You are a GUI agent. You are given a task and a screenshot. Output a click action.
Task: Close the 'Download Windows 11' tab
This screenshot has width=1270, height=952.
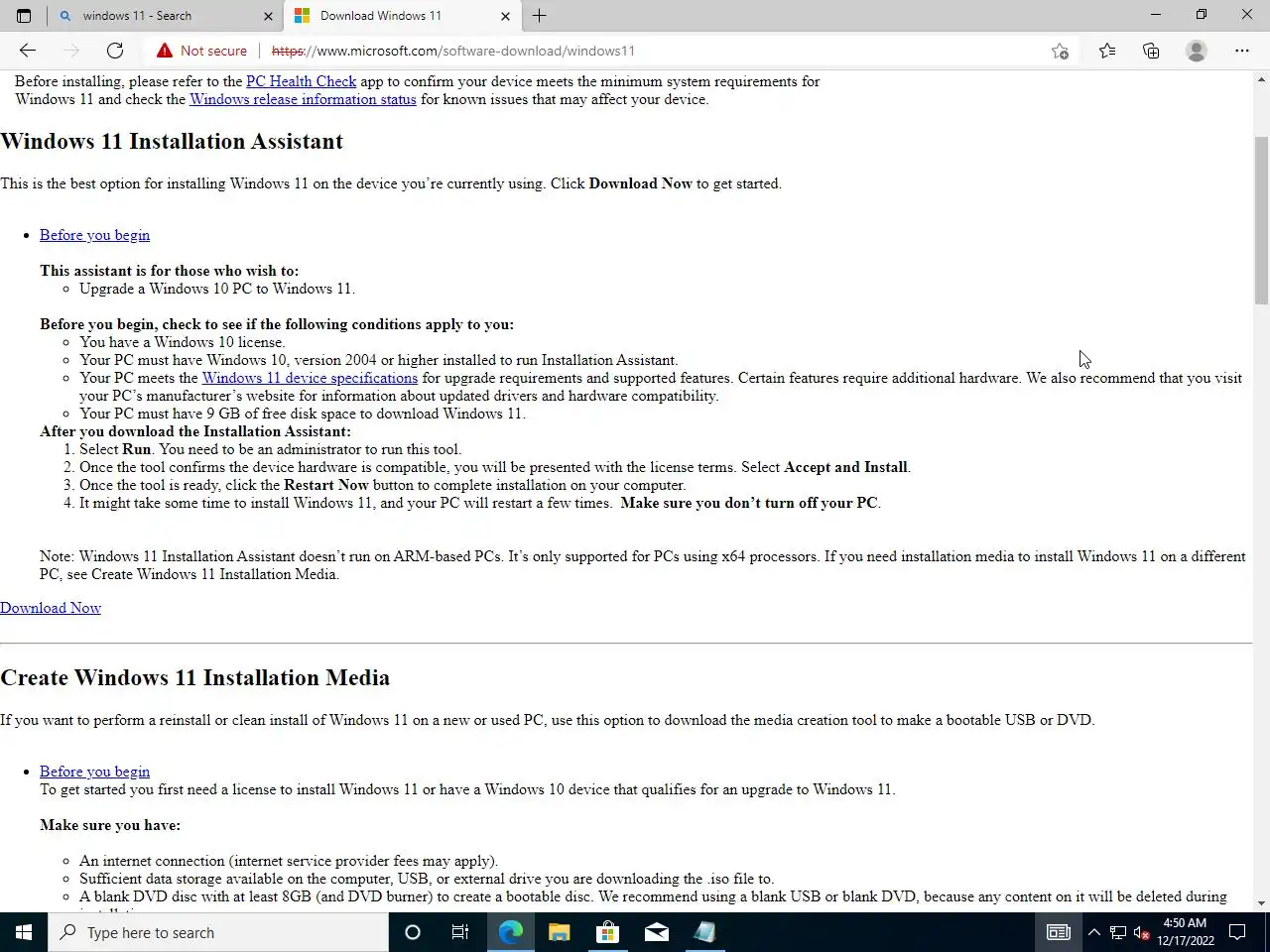pyautogui.click(x=505, y=16)
